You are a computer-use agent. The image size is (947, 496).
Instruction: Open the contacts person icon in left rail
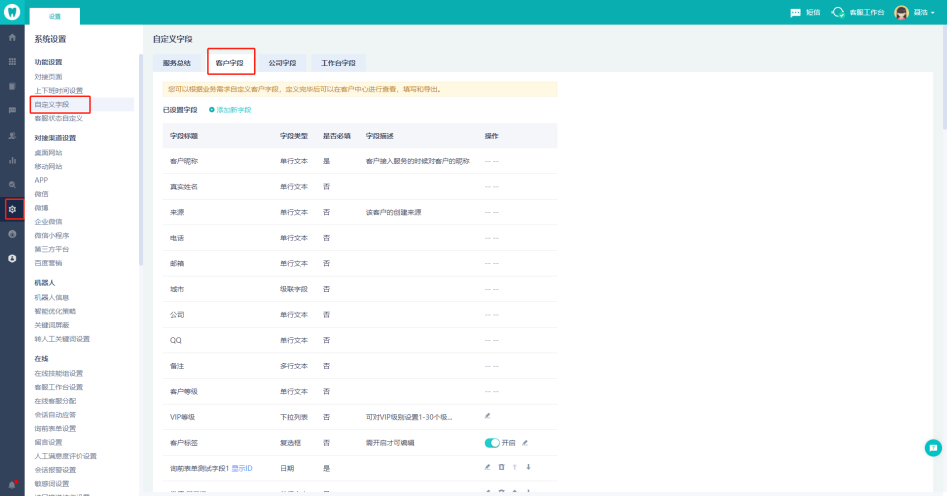12,136
